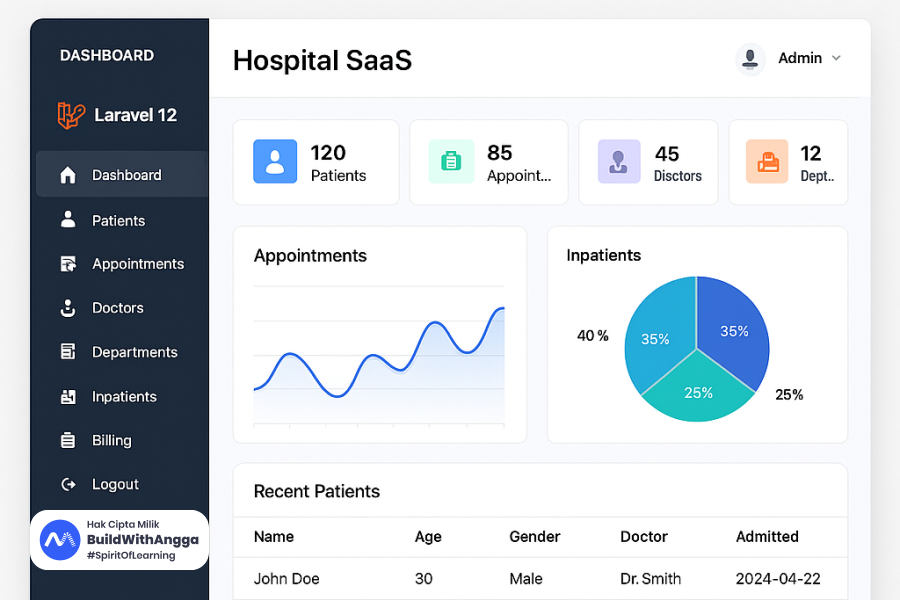Click the Inpatients bed icon in sidebar
The height and width of the screenshot is (600, 900).
tap(68, 397)
